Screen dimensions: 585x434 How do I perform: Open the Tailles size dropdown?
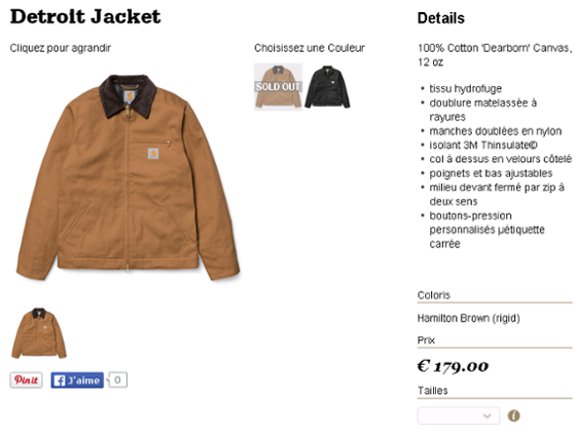pyautogui.click(x=459, y=415)
